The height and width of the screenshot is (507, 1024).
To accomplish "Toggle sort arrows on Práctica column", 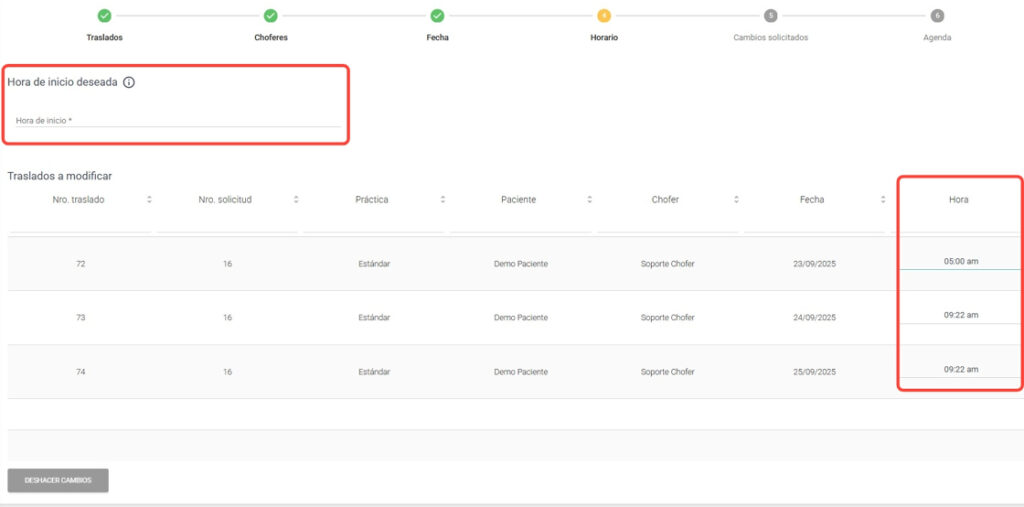I will tap(443, 200).
